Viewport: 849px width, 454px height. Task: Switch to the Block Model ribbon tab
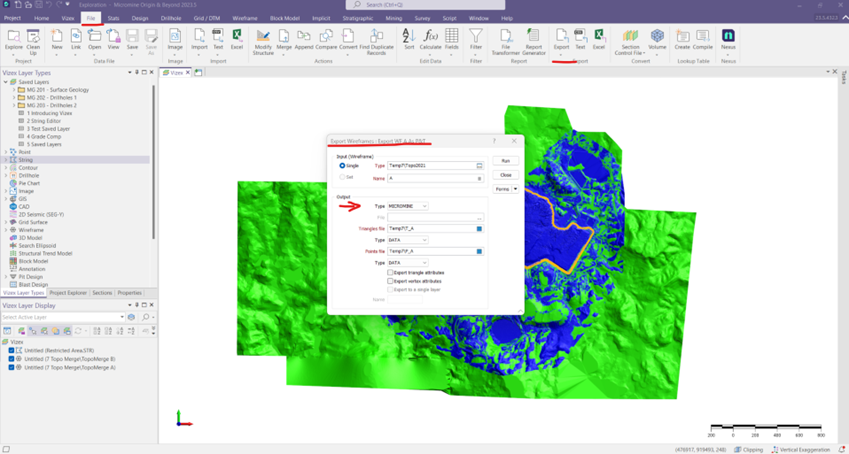(284, 18)
